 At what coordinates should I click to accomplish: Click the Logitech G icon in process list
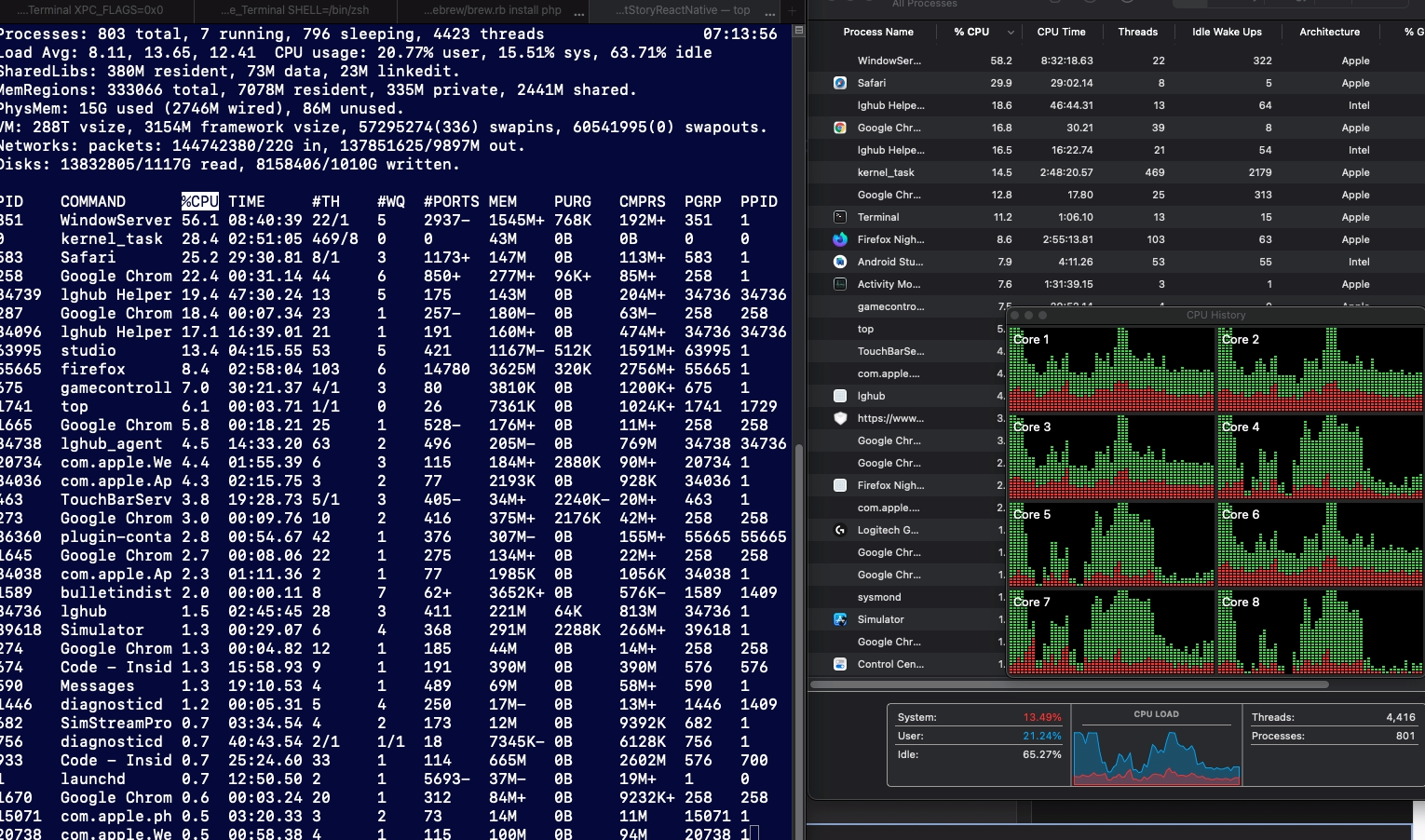[x=840, y=530]
